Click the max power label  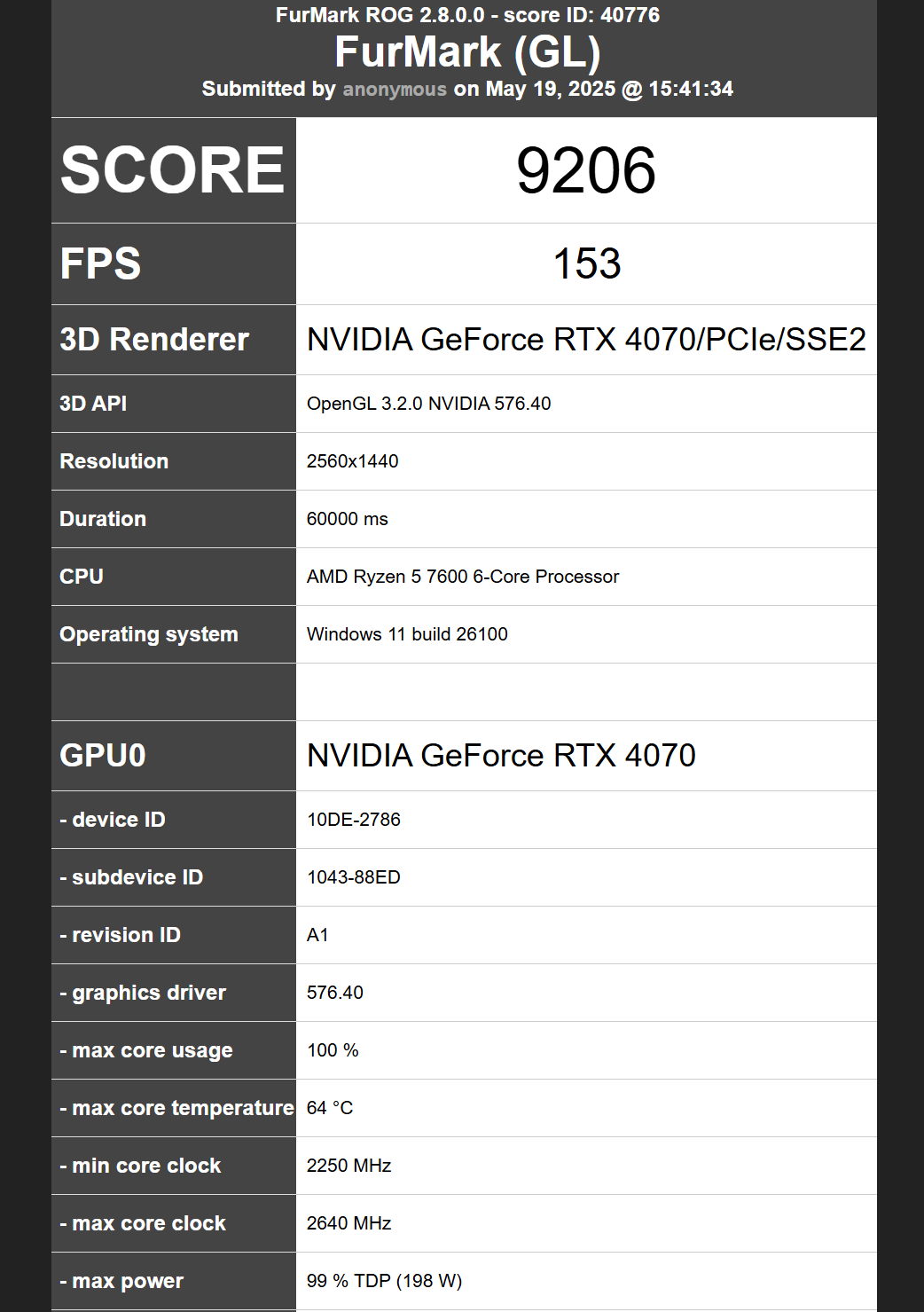click(121, 1281)
